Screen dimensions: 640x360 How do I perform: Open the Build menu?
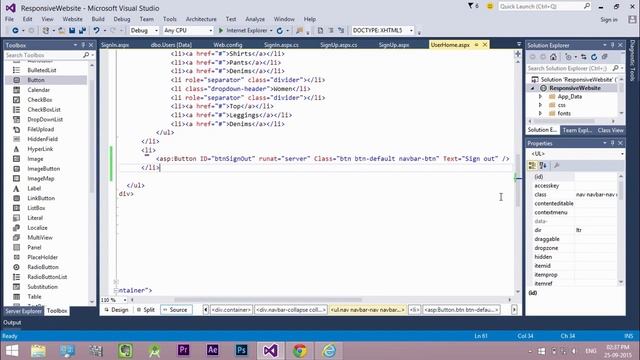click(98, 19)
